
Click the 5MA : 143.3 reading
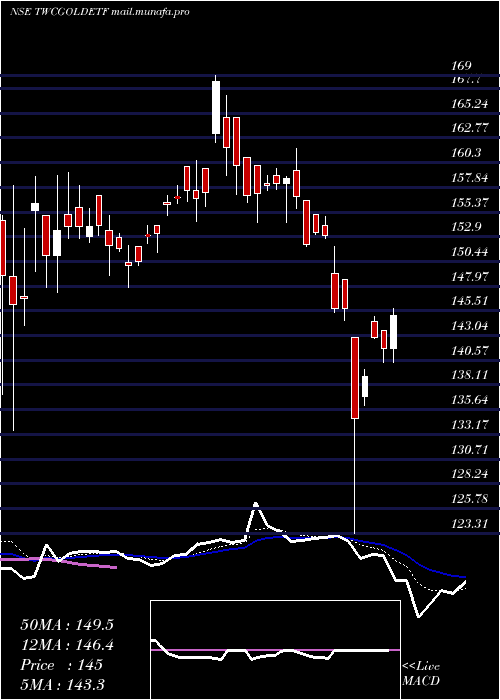(x=62, y=684)
